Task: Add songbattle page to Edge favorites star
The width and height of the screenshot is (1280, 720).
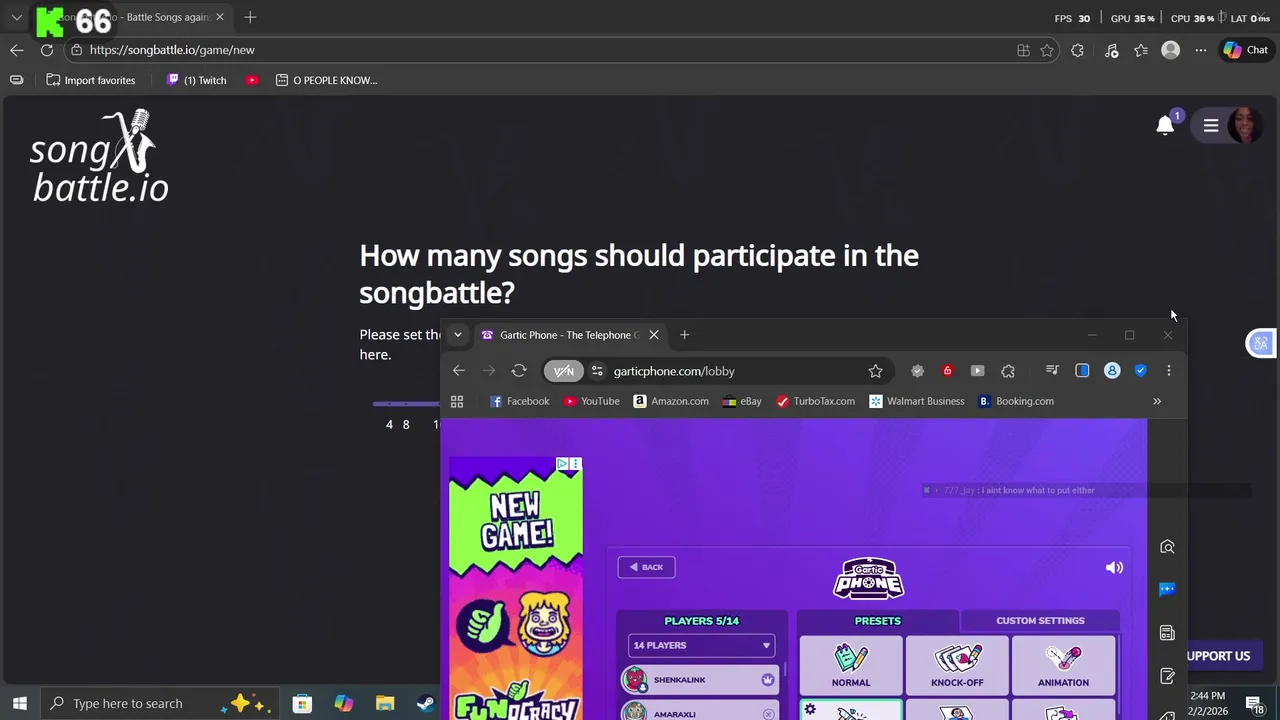Action: tap(1047, 50)
